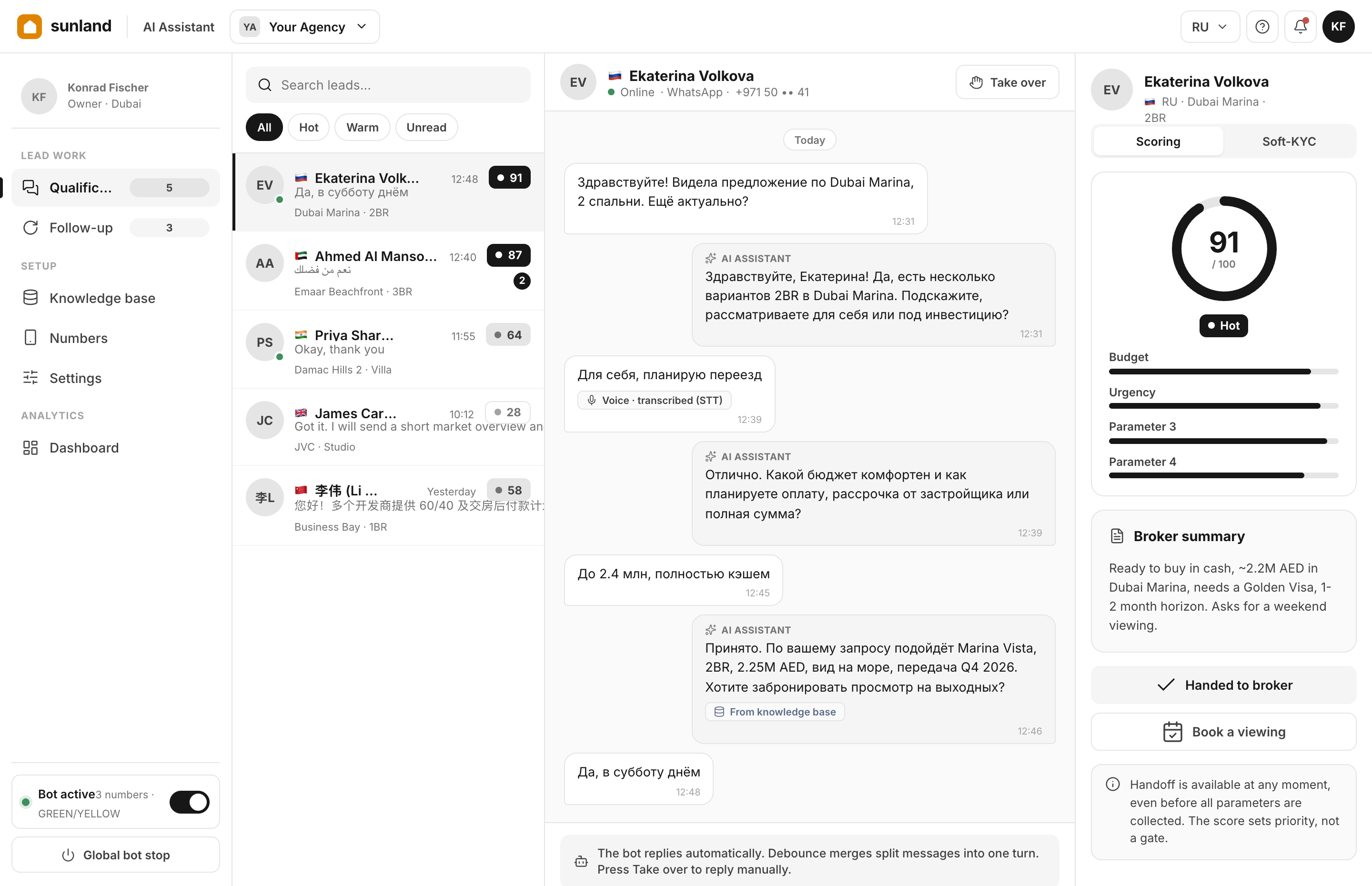The image size is (1372, 886).
Task: Click the database icon in From knowledge base tag
Action: coord(719,712)
